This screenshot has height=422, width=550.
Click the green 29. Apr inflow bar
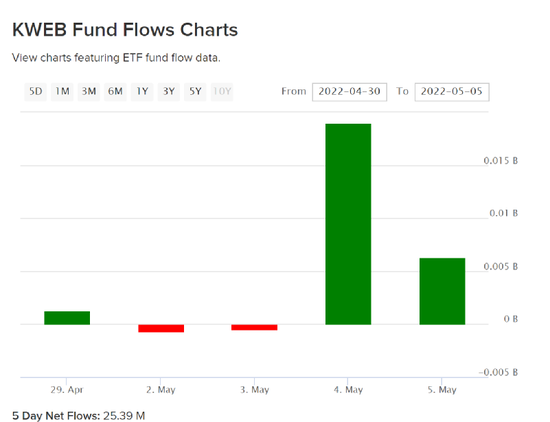[x=67, y=318]
